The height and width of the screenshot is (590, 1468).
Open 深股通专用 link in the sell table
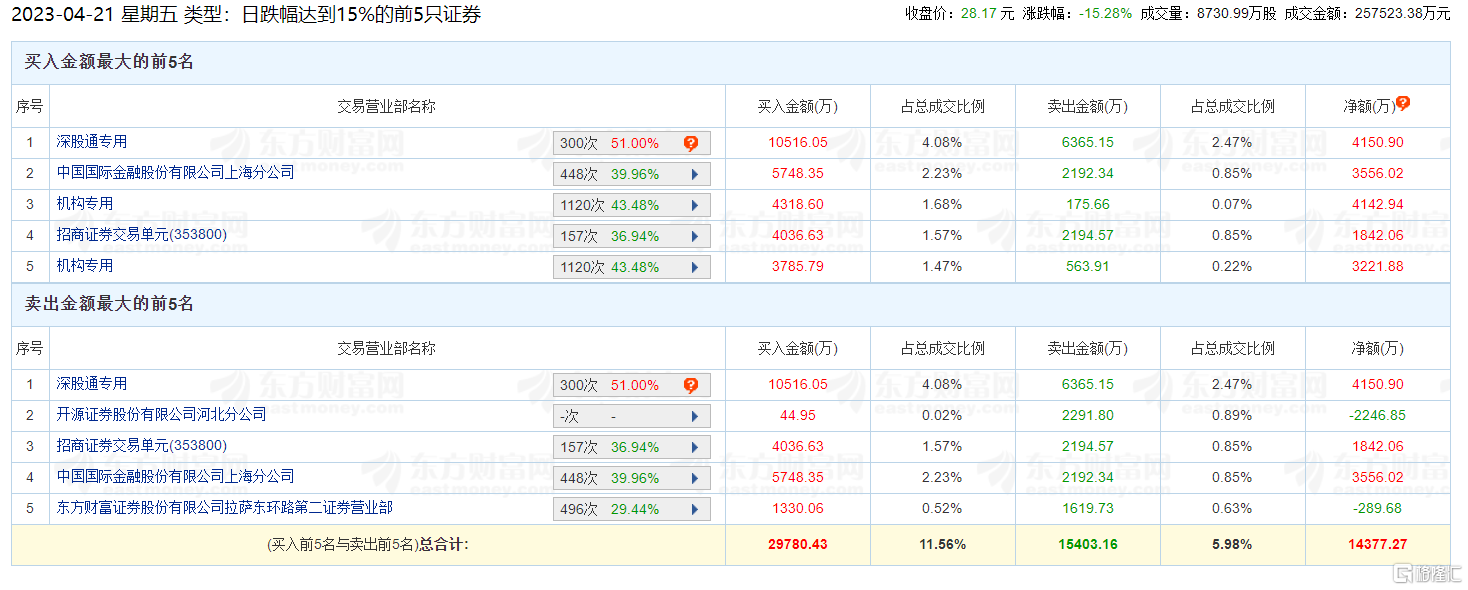click(92, 384)
